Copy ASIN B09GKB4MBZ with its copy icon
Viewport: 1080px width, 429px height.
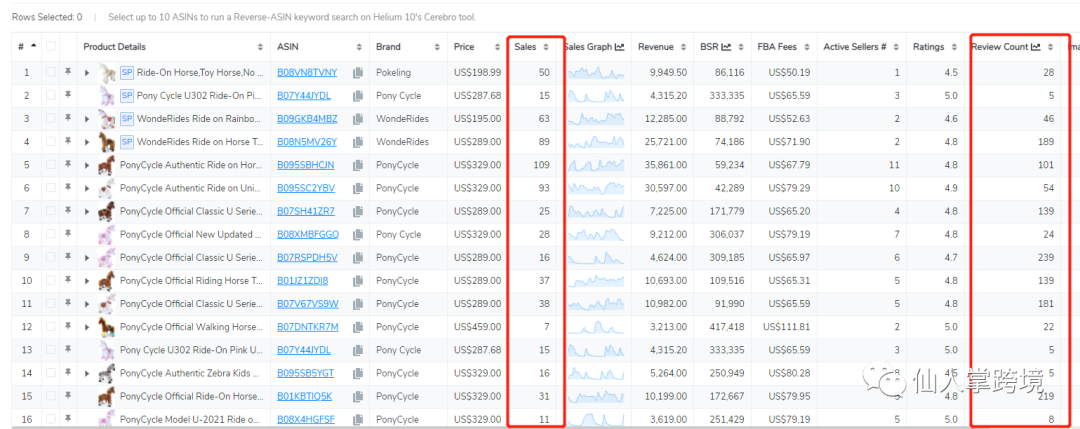point(357,119)
